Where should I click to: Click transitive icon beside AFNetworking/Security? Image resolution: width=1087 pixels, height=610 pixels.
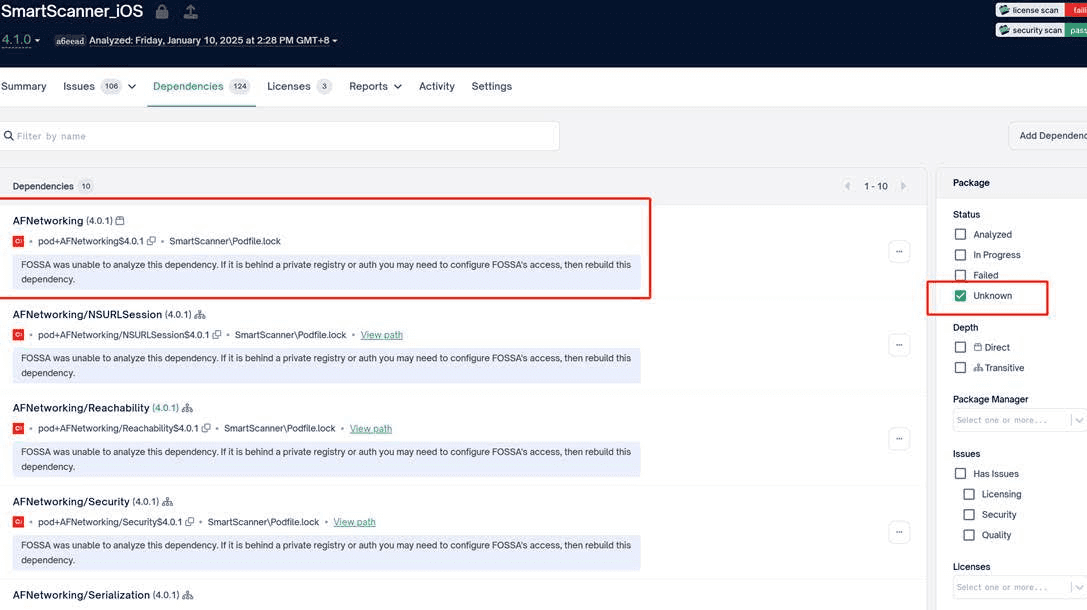167,502
